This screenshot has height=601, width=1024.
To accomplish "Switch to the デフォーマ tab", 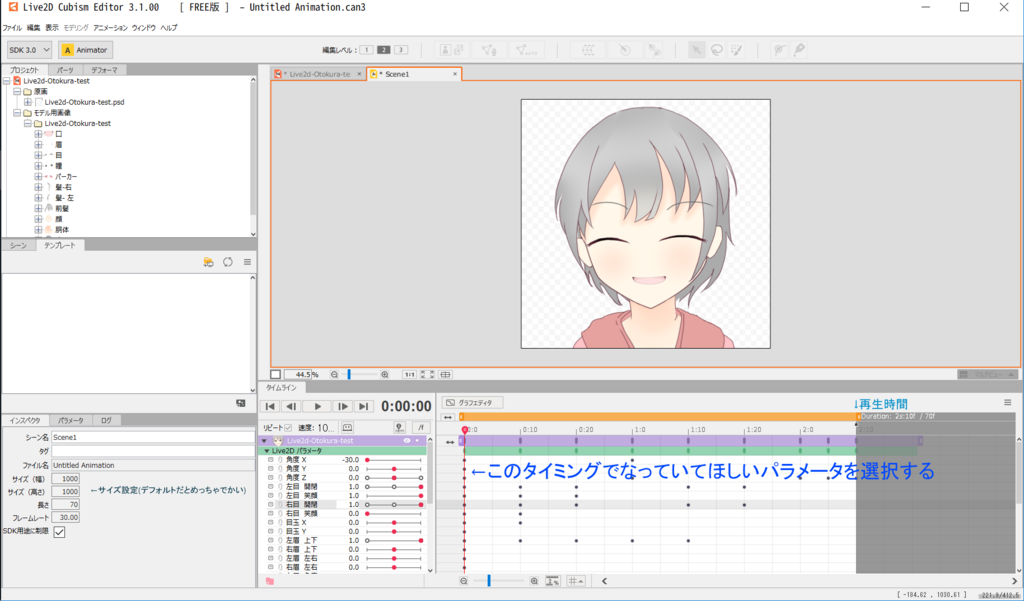I will point(104,70).
